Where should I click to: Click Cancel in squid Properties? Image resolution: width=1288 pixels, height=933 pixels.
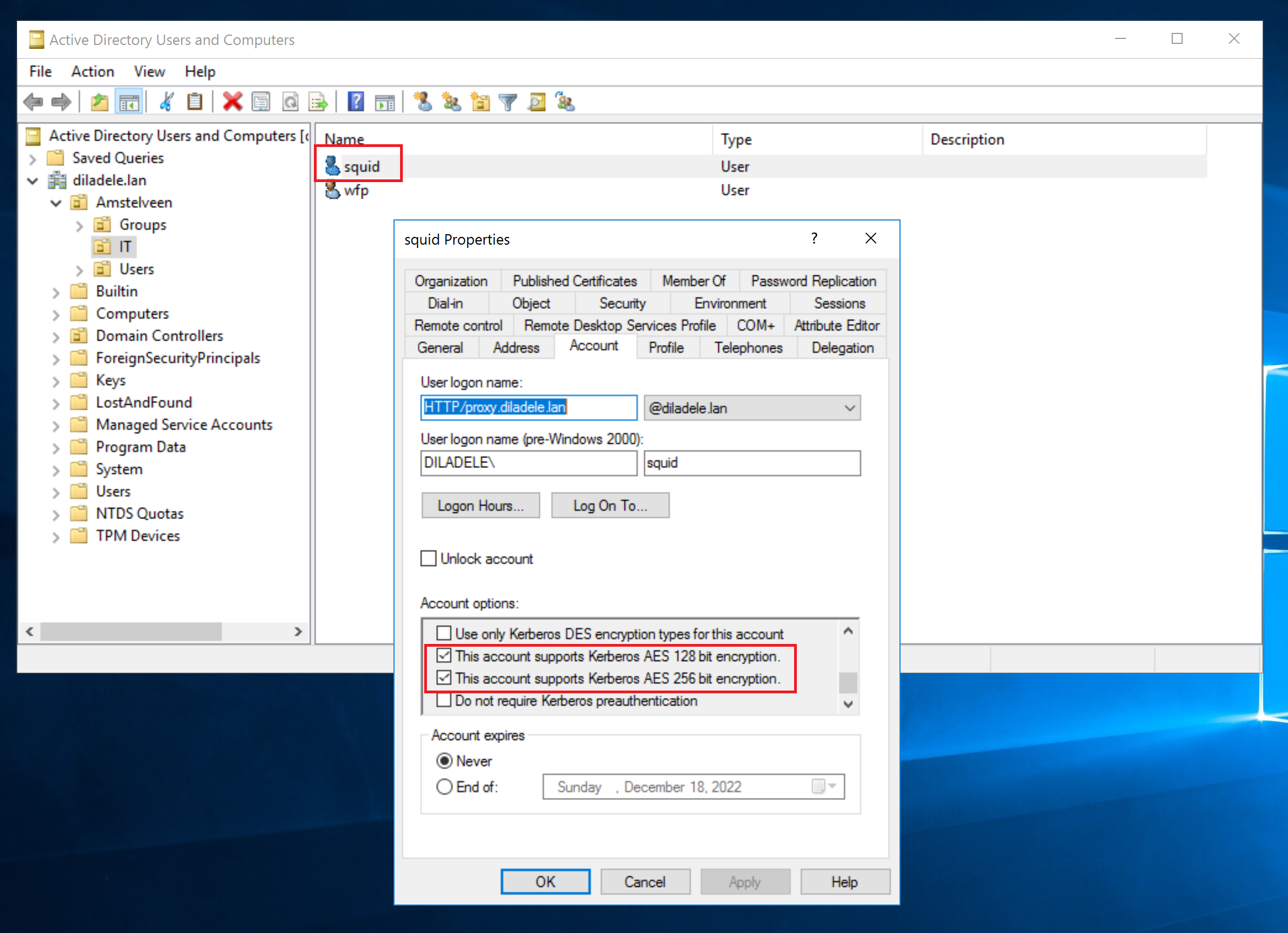(x=645, y=881)
